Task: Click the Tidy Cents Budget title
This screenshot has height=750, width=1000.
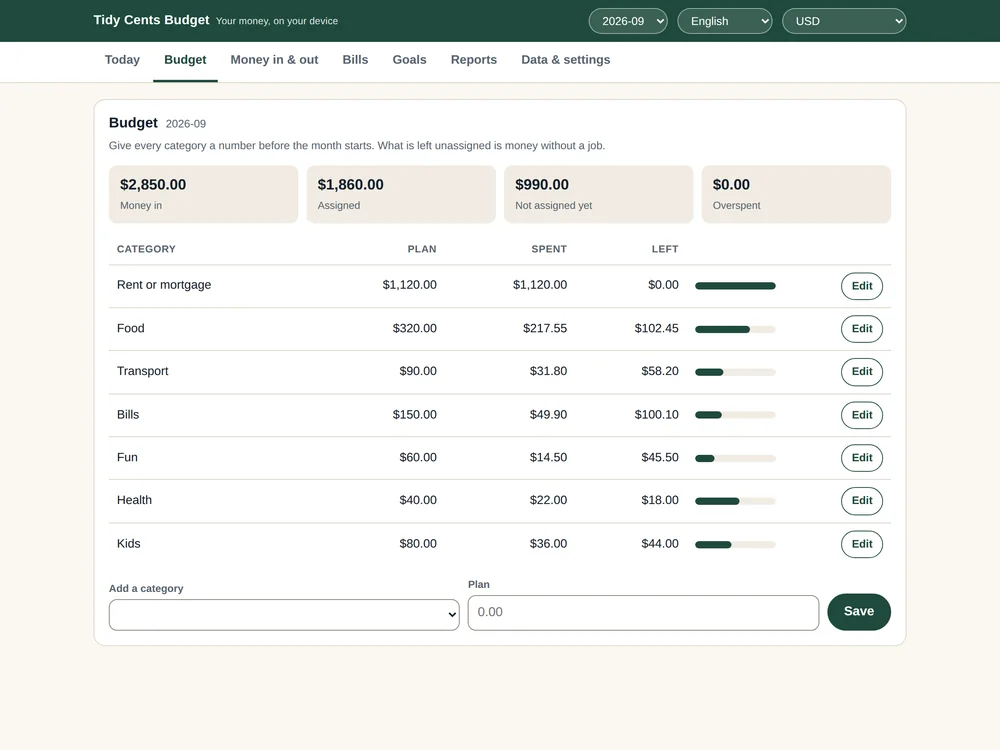Action: click(x=151, y=20)
